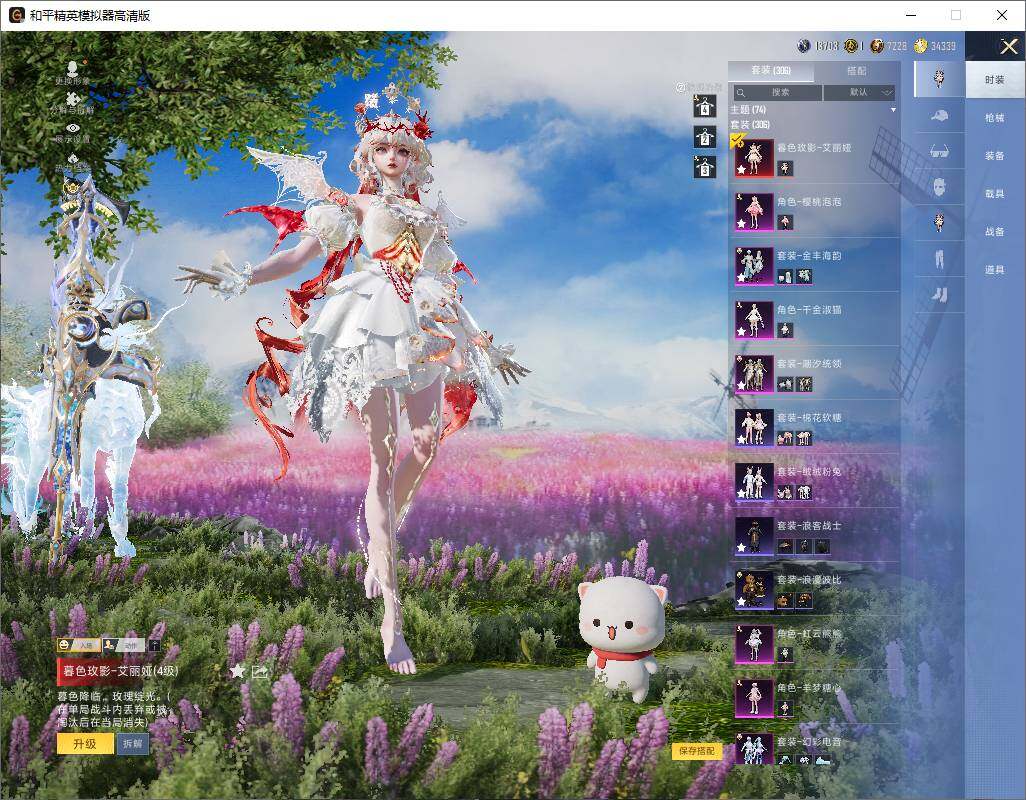Screen dimensions: 1026x800
Task: Select 角色-红云熊熊 outfit thumbnail
Action: pyautogui.click(x=754, y=644)
